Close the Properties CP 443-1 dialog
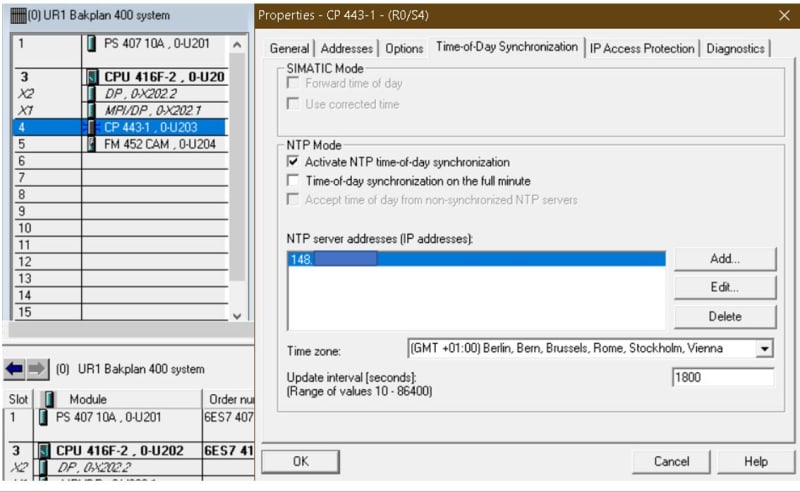800x492 pixels. (x=784, y=15)
